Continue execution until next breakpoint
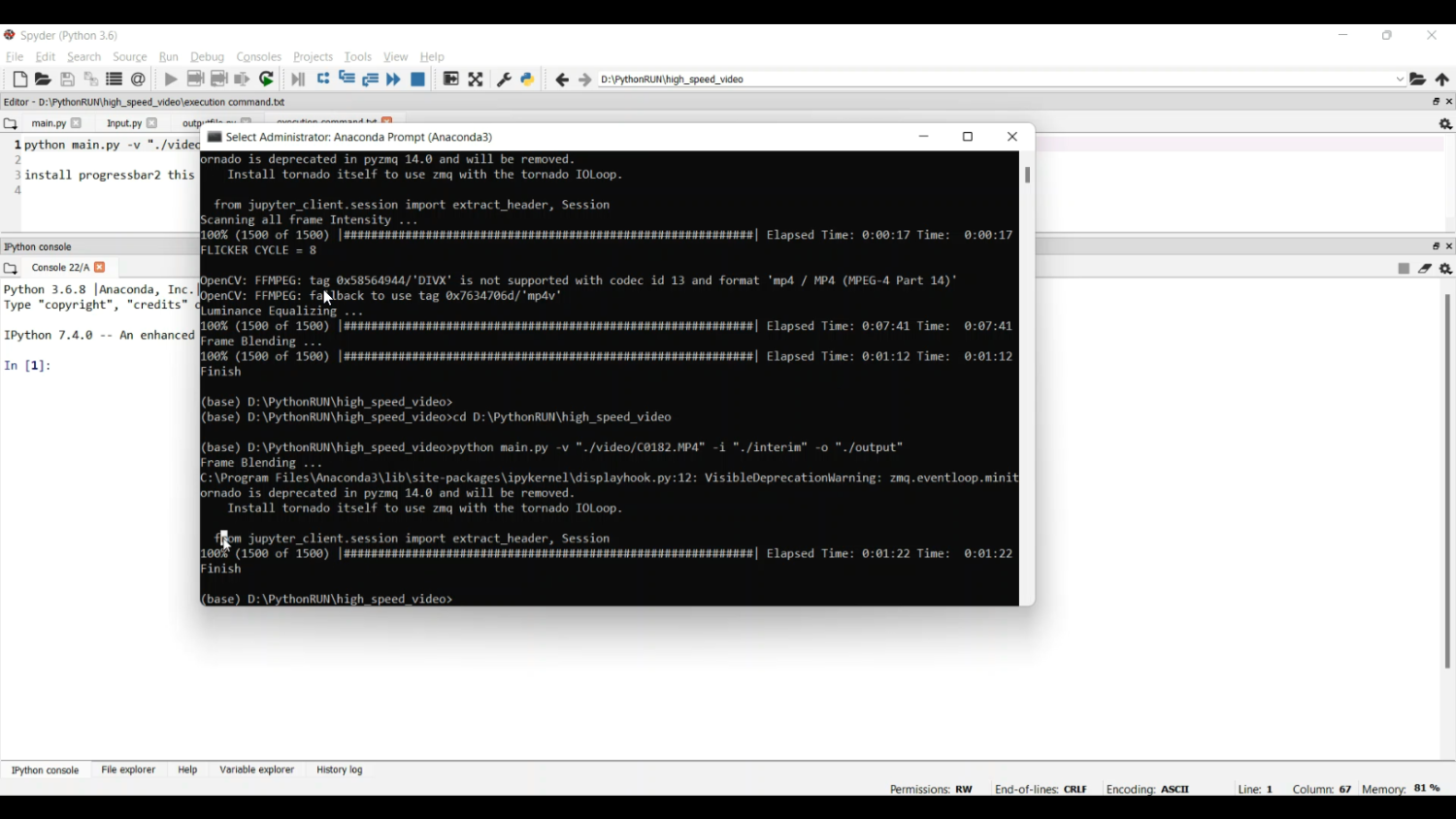Screen dimensions: 1456x819 pyautogui.click(x=394, y=80)
